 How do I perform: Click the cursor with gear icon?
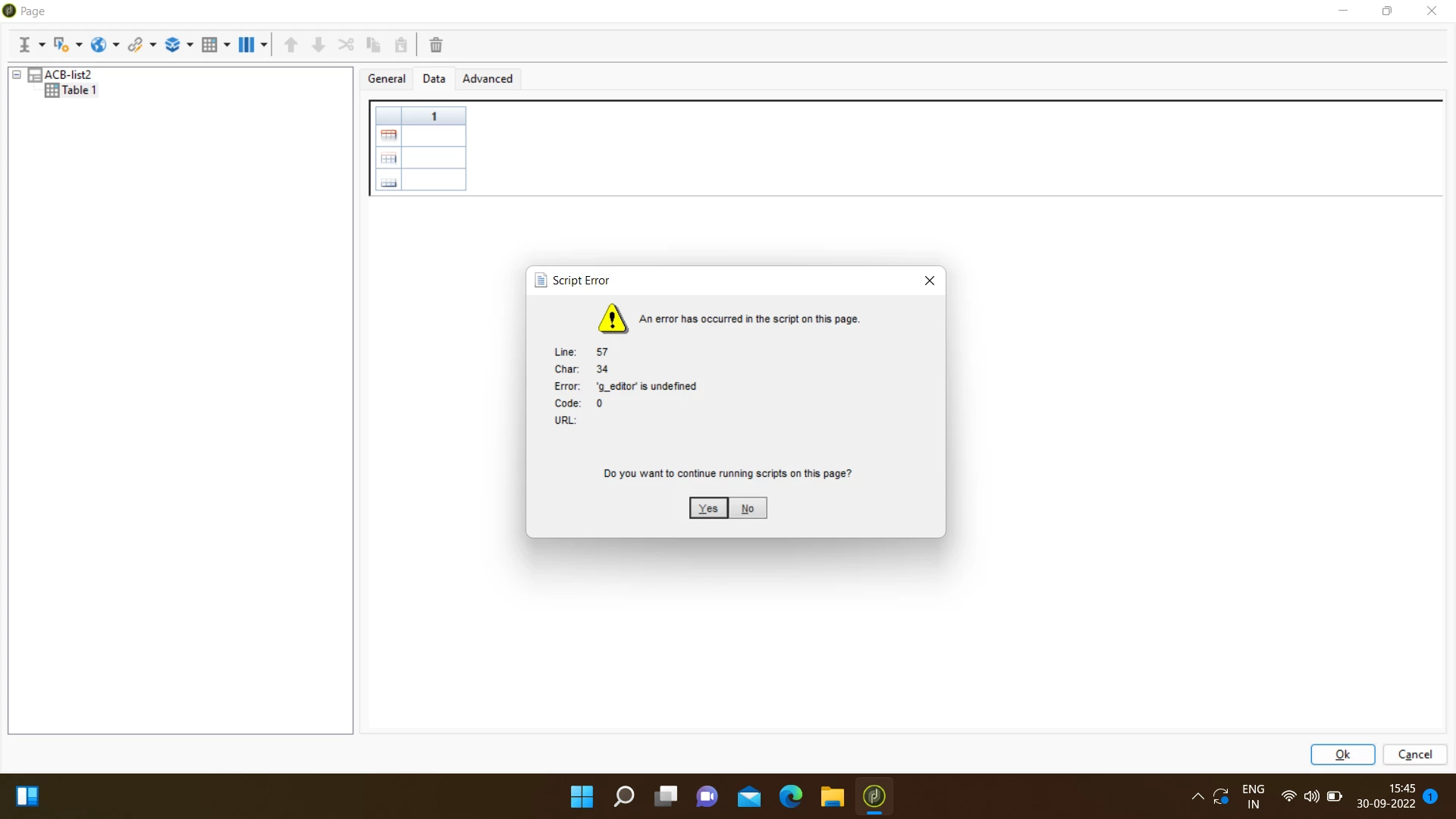61,45
